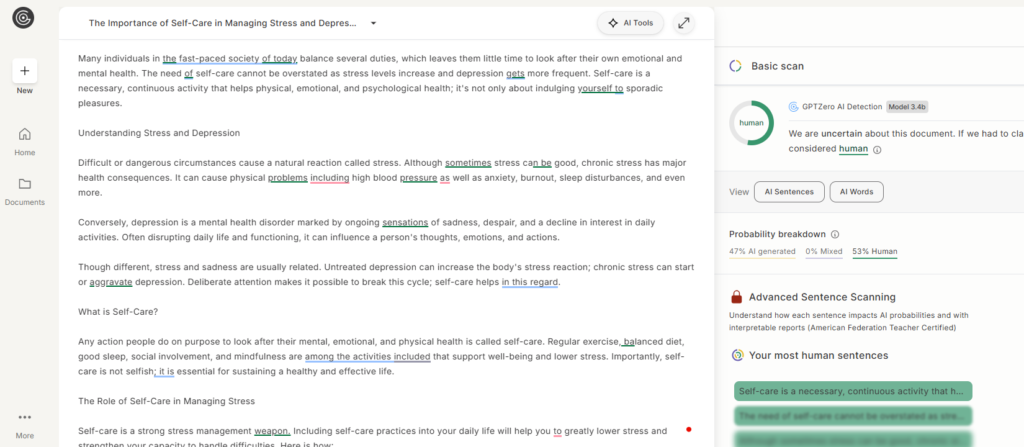Click heading 'What is Self-Care?'

click(x=118, y=312)
